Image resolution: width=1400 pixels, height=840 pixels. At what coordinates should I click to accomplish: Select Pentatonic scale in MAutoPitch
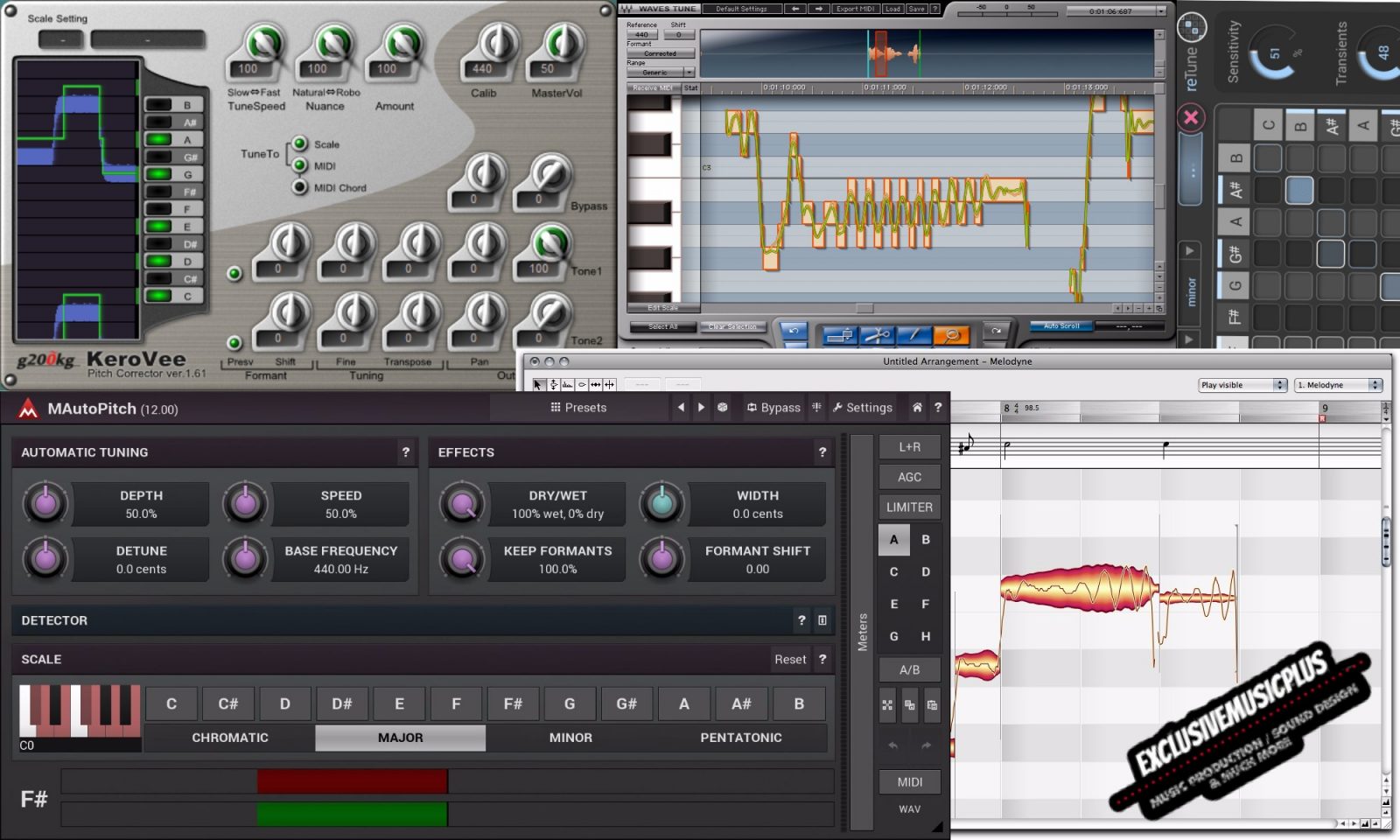pos(741,738)
